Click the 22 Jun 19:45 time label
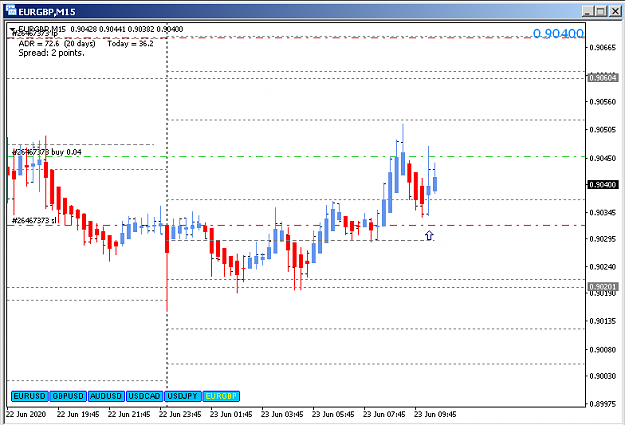This screenshot has width=625, height=425. click(78, 414)
